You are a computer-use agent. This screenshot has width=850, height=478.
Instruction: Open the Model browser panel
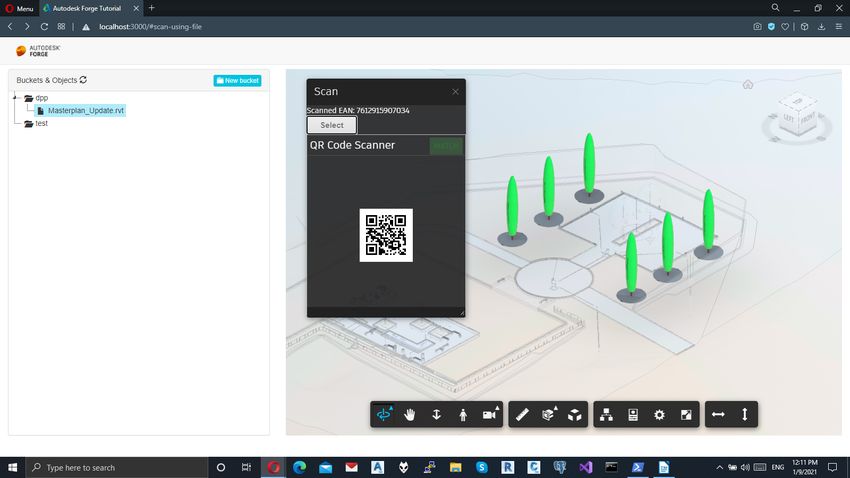coord(607,415)
